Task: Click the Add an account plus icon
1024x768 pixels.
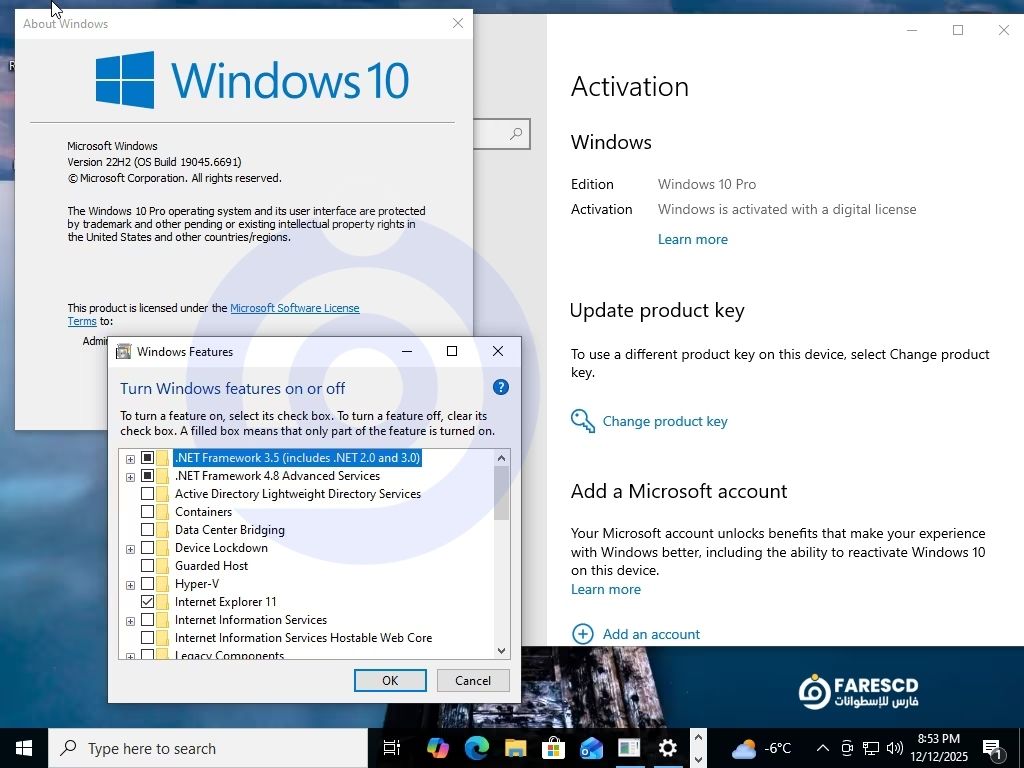Action: (582, 634)
